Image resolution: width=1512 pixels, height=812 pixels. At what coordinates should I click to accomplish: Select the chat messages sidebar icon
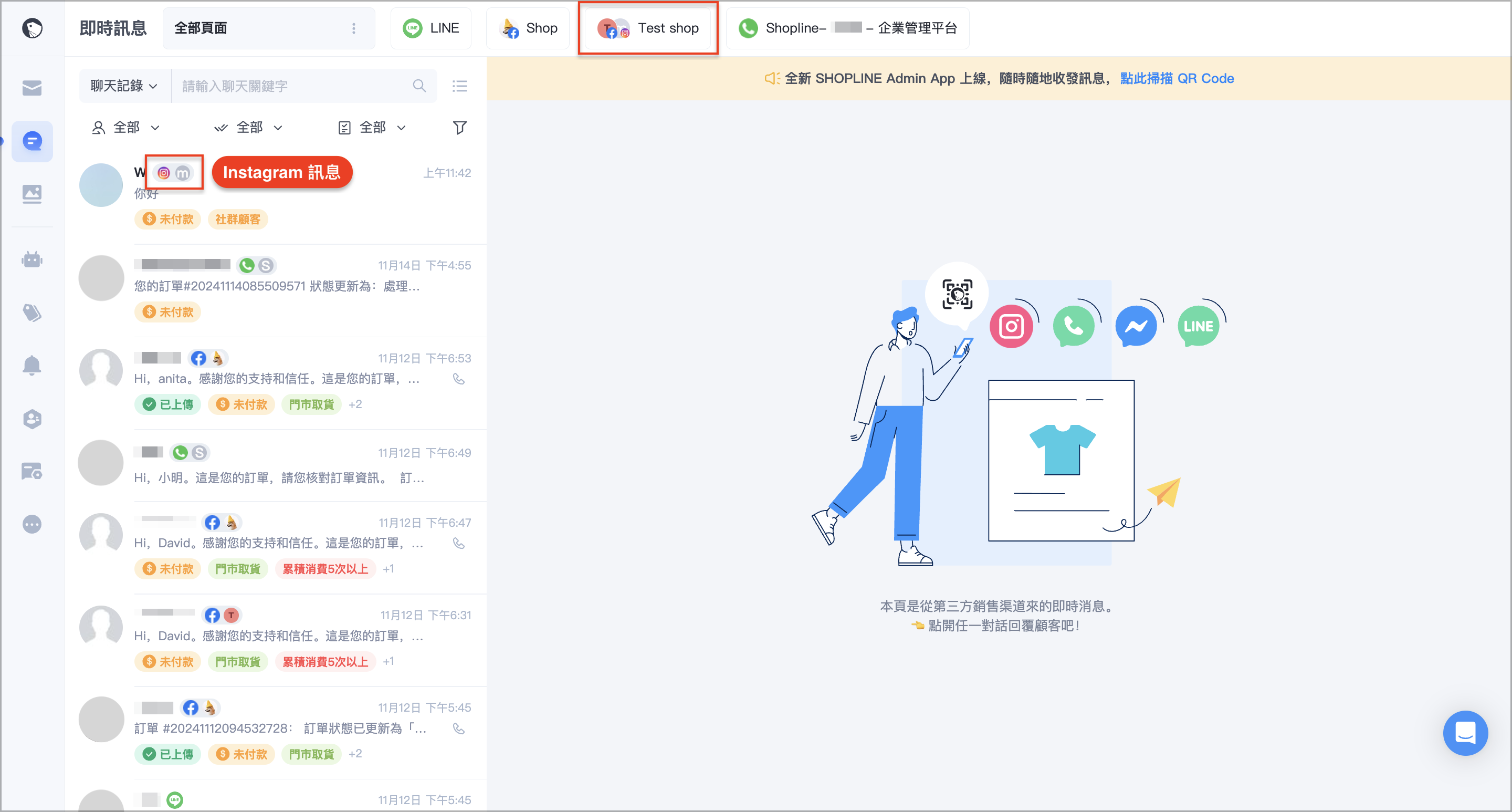coord(31,141)
